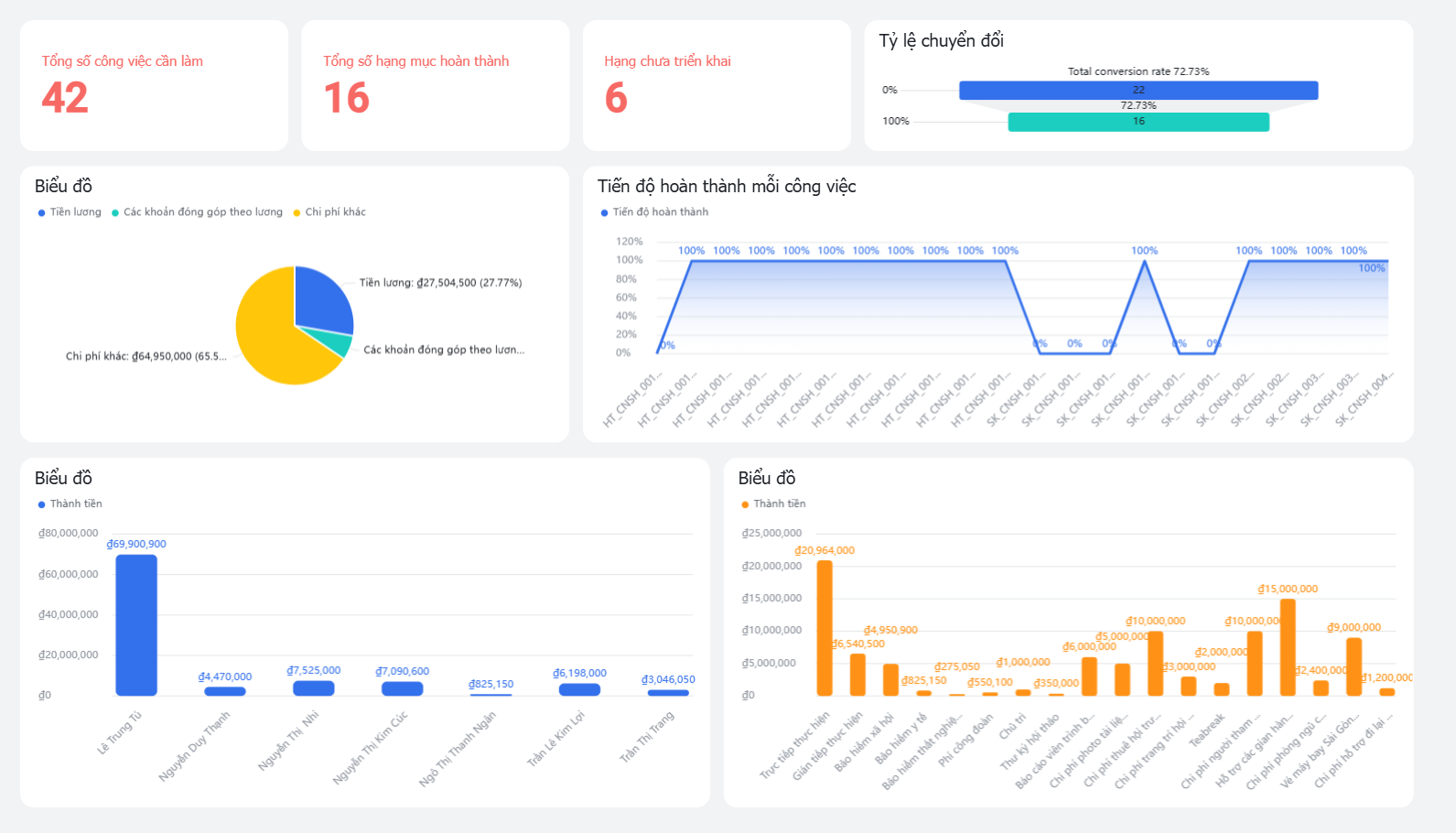Viewport: 1456px width, 833px height.
Task: Click the Tỷ lệ chuyển đổi chart title
Action: click(x=941, y=40)
